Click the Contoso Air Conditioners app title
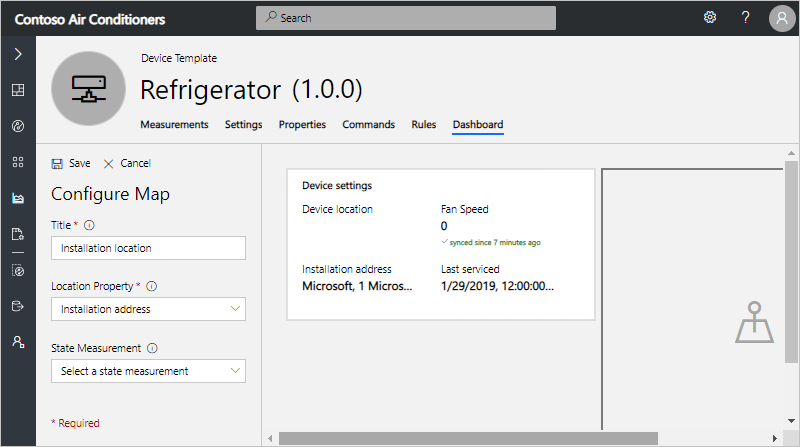Image resolution: width=800 pixels, height=447 pixels. 90,19
